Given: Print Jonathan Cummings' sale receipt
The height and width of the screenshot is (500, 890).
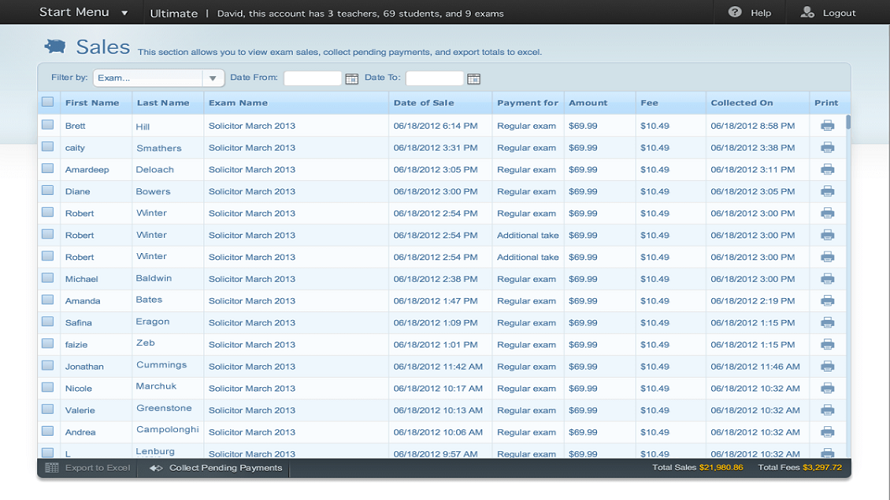Looking at the screenshot, I should click(x=827, y=366).
